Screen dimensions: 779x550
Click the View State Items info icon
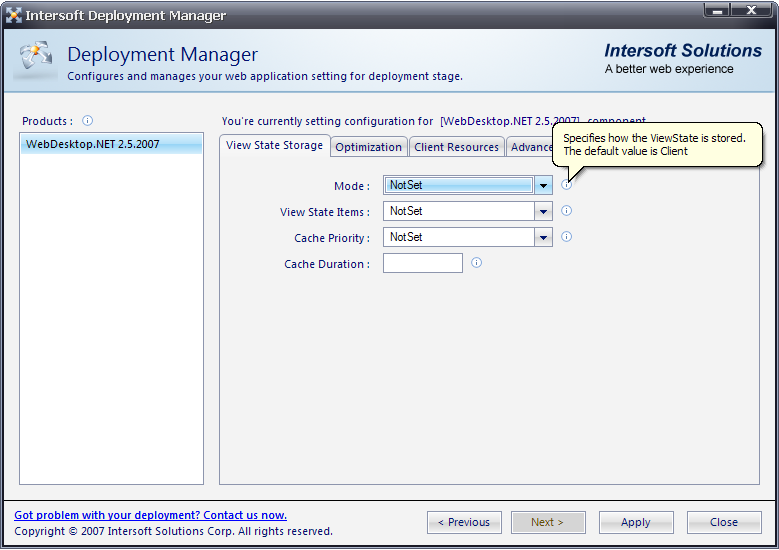point(566,211)
